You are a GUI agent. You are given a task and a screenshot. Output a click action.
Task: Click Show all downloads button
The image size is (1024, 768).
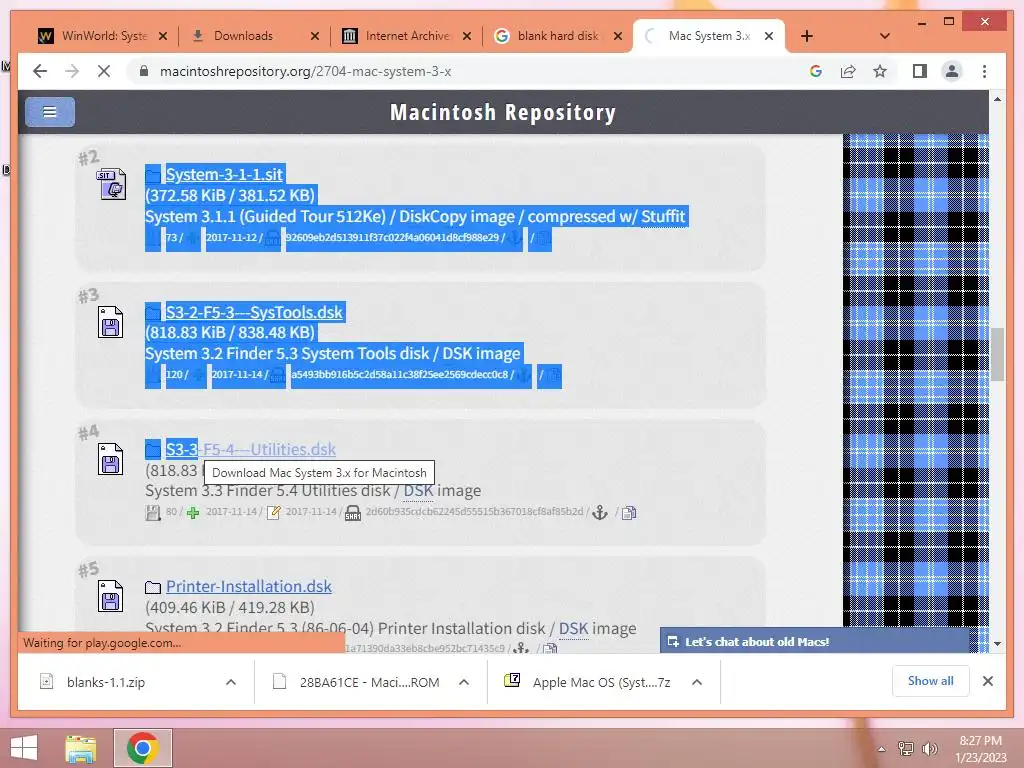click(931, 681)
